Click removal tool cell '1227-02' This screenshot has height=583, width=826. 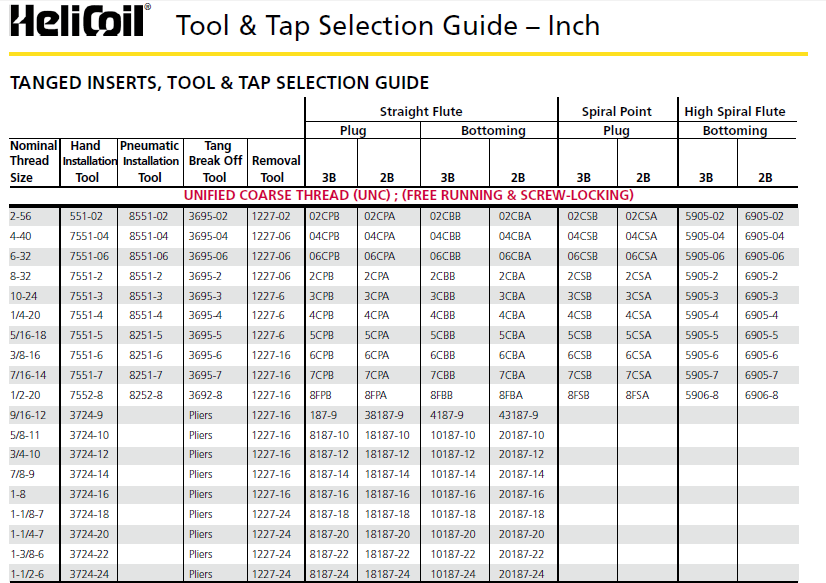point(271,216)
